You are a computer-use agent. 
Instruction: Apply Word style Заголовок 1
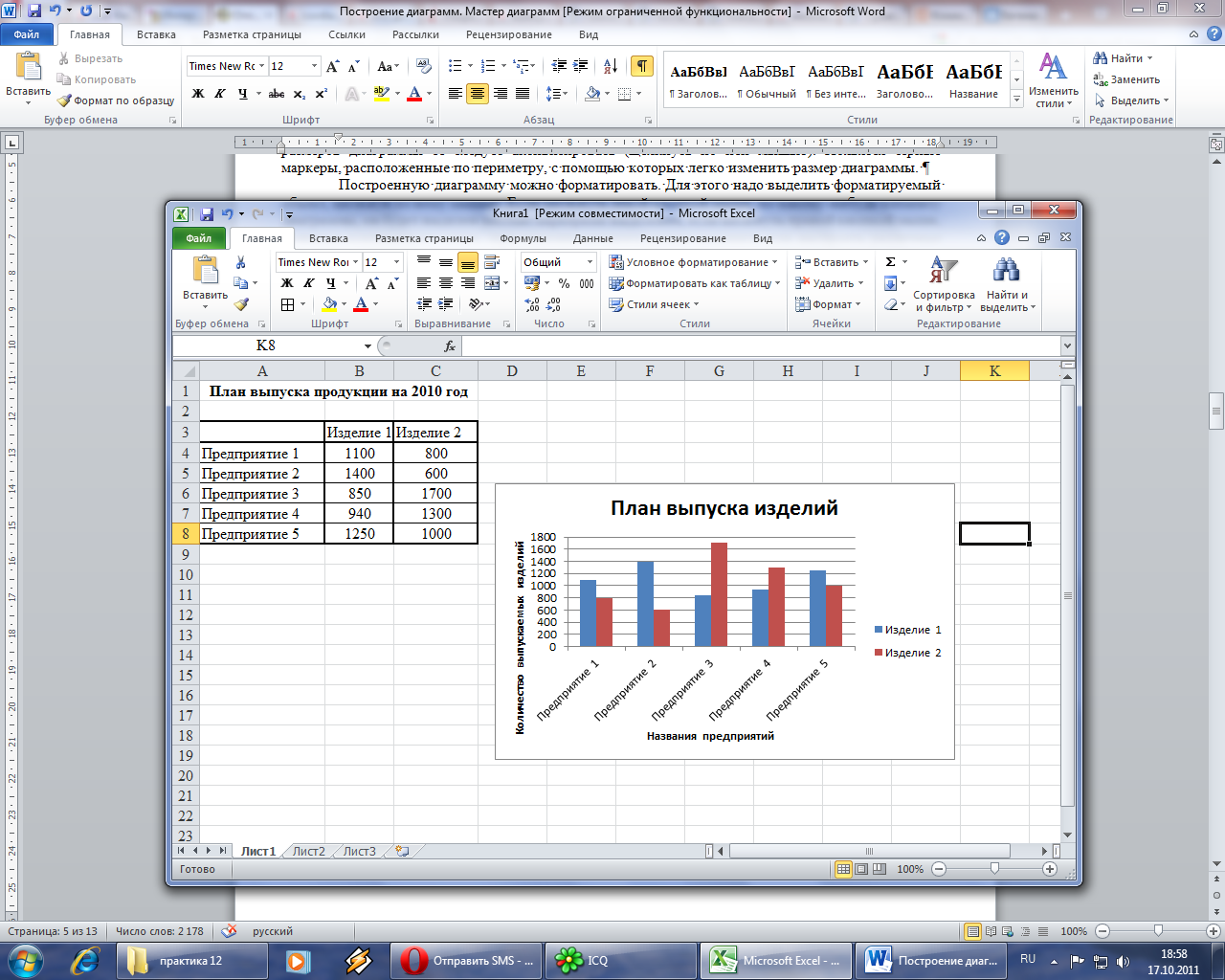tap(699, 79)
